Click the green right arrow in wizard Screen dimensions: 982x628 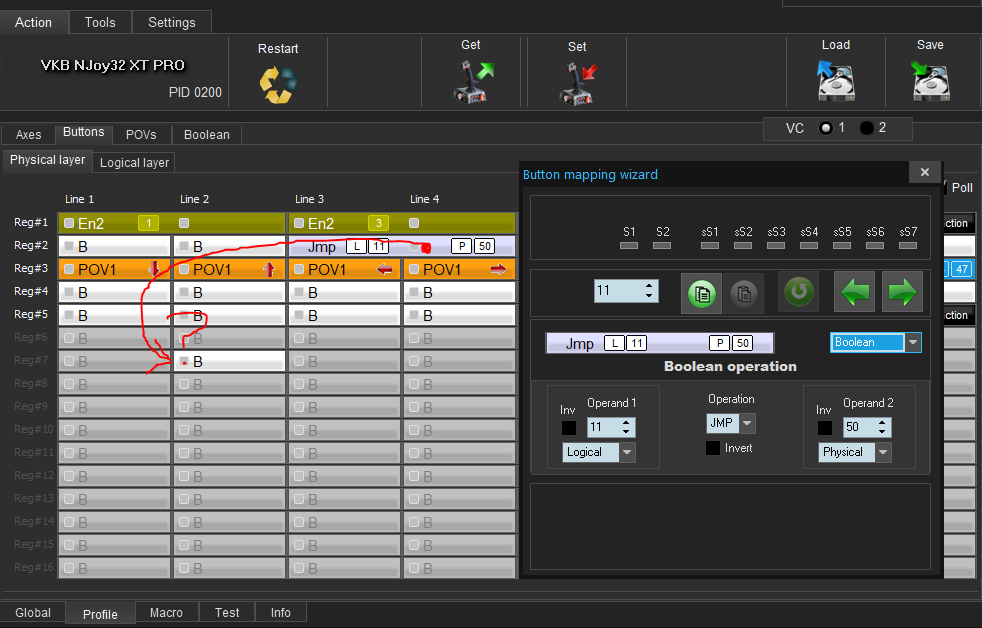(x=902, y=292)
